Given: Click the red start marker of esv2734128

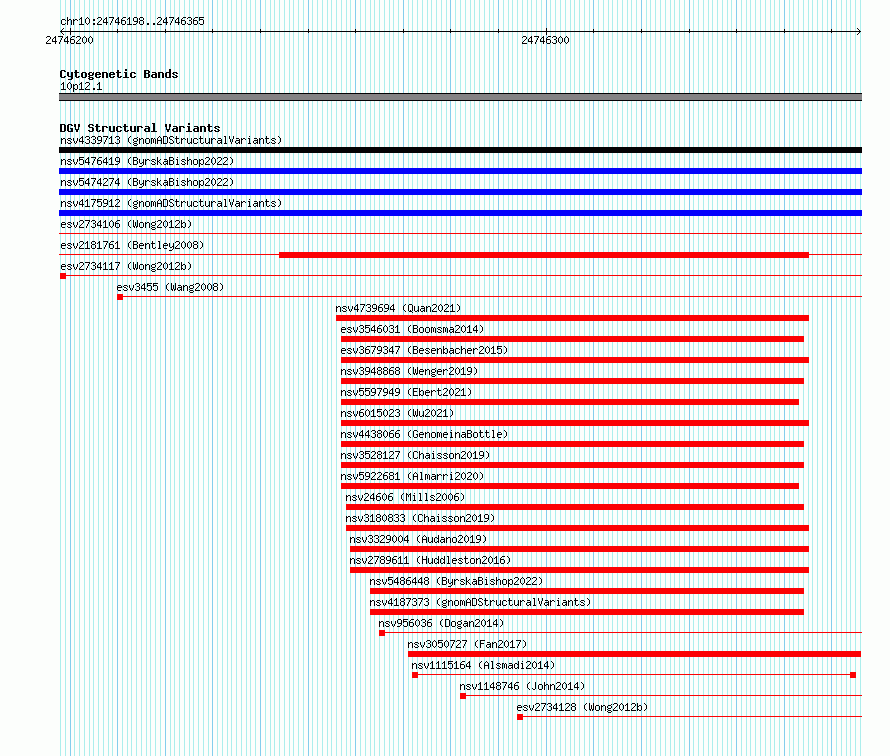Looking at the screenshot, I should click(x=520, y=717).
